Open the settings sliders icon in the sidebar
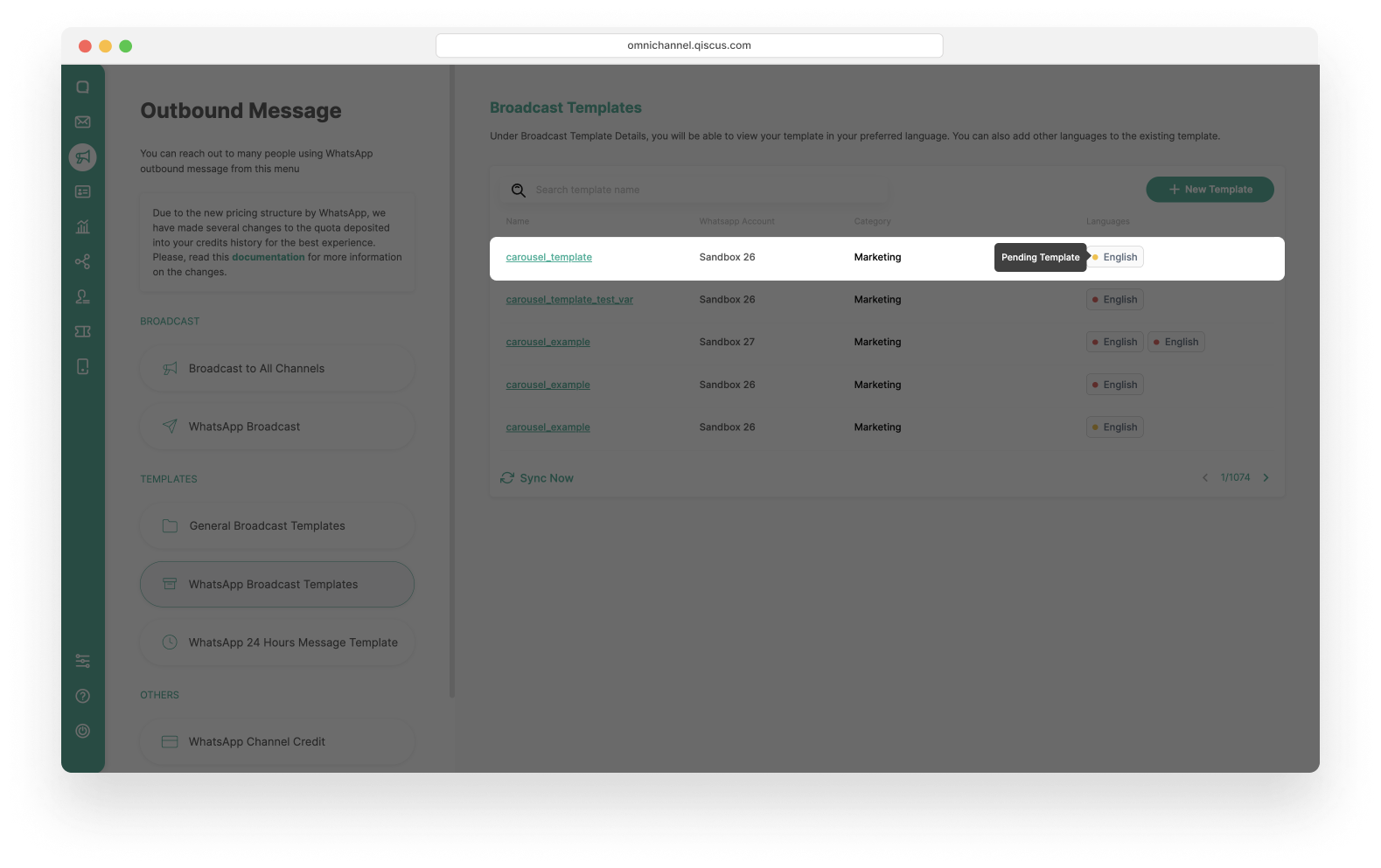Viewport: 1381px width, 868px height. [82, 661]
